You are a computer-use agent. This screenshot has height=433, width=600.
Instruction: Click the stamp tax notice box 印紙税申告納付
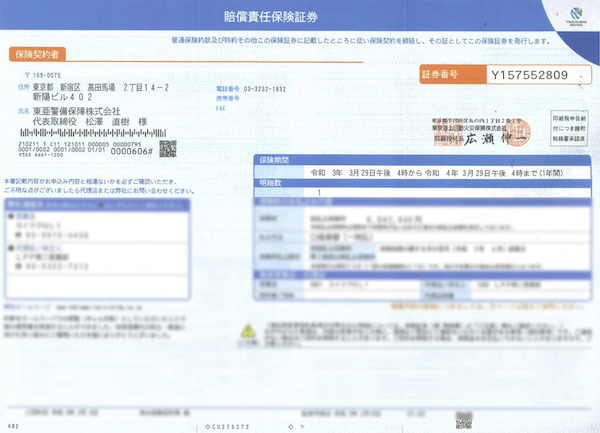click(x=569, y=129)
